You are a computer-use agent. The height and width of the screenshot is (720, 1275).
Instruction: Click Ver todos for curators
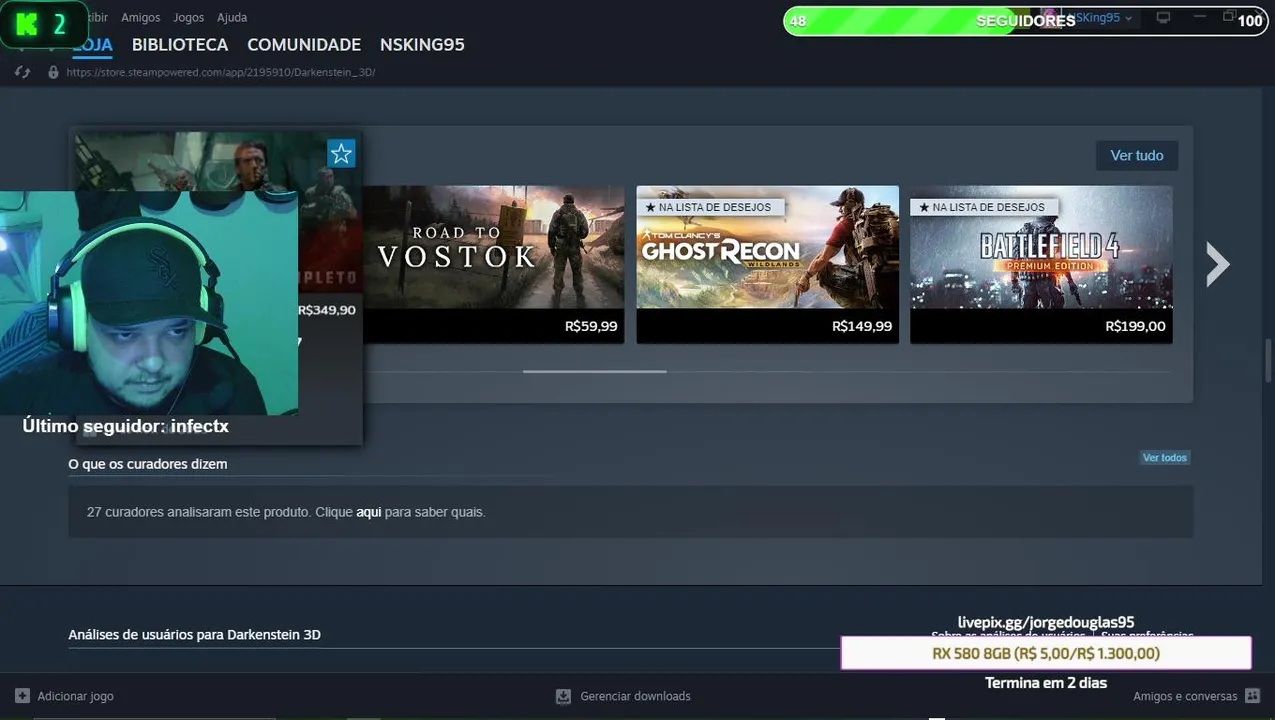(x=1165, y=457)
